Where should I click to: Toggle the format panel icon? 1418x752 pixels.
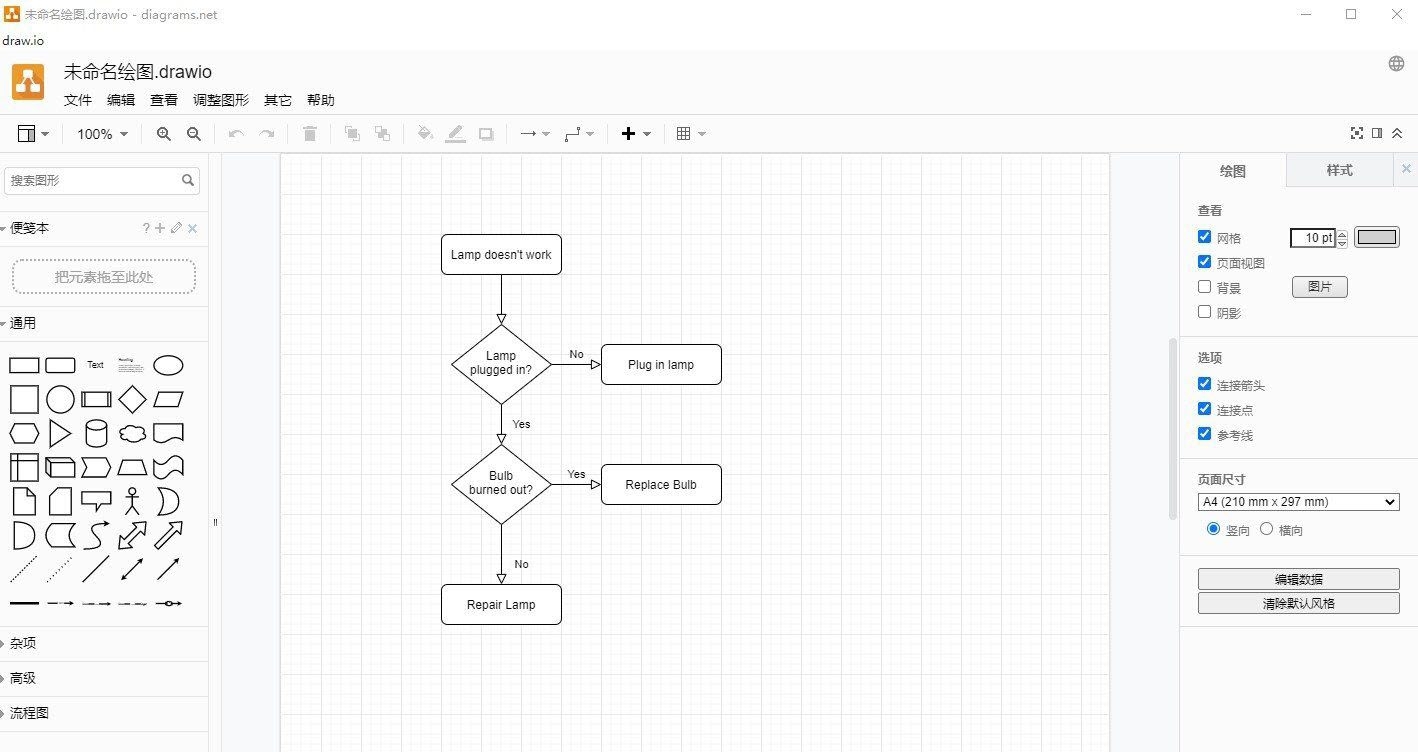[x=1377, y=134]
